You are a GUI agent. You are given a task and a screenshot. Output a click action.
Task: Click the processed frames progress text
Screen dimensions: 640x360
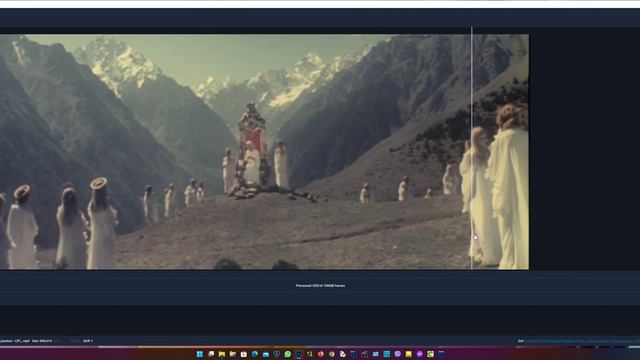320,286
